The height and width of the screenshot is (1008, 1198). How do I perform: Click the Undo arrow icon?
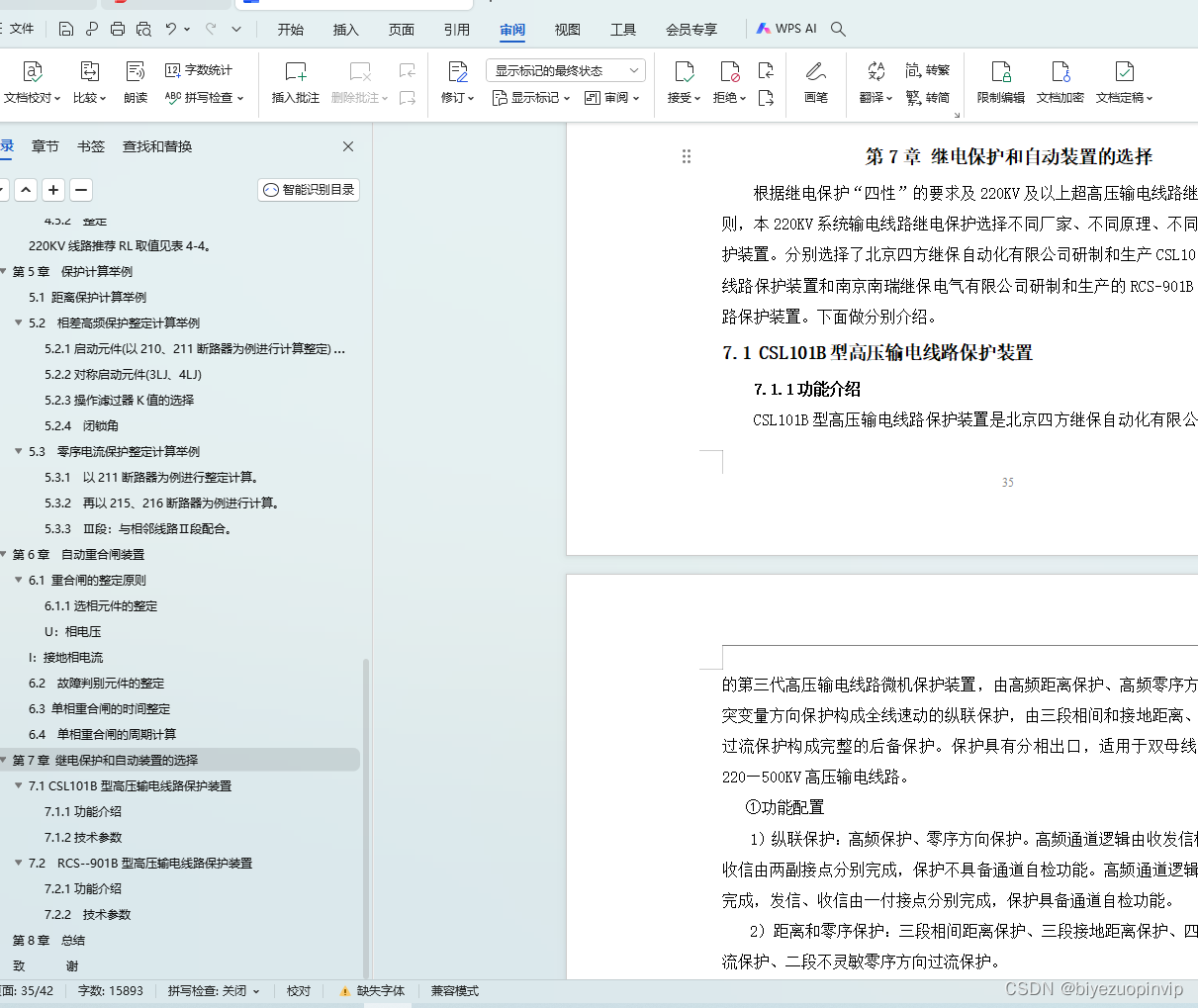(170, 29)
